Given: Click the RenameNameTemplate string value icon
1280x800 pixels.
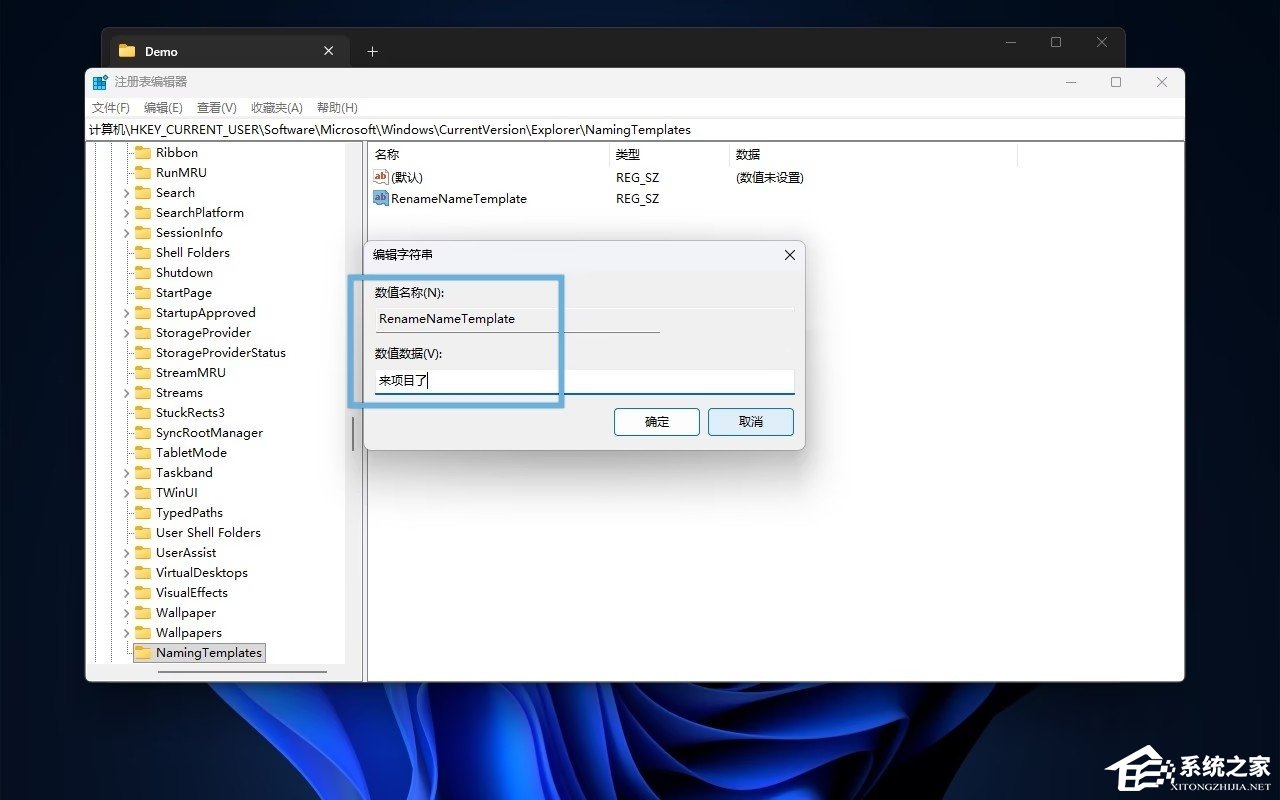Looking at the screenshot, I should coord(381,198).
